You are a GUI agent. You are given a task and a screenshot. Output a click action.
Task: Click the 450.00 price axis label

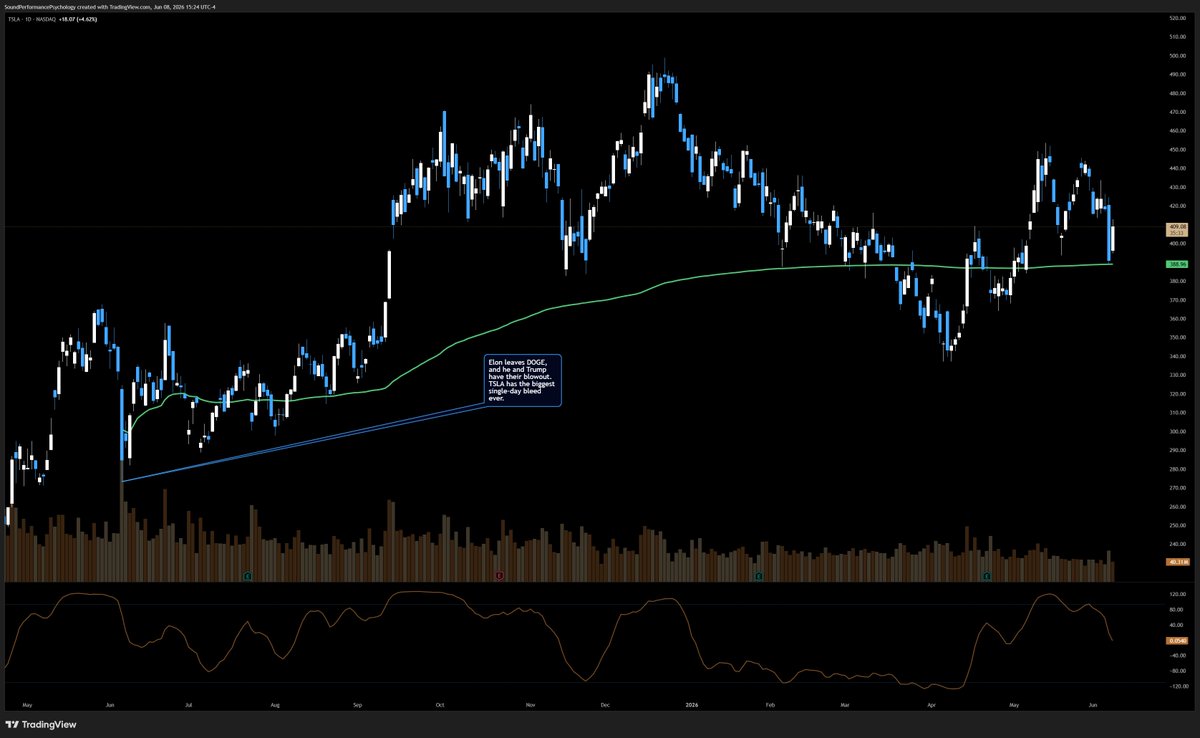coord(1176,149)
